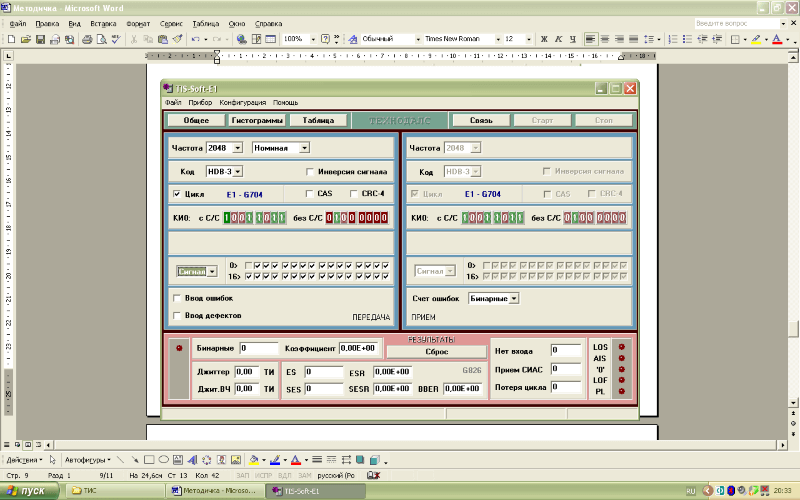
Task: Undo the last action
Action: 195,39
